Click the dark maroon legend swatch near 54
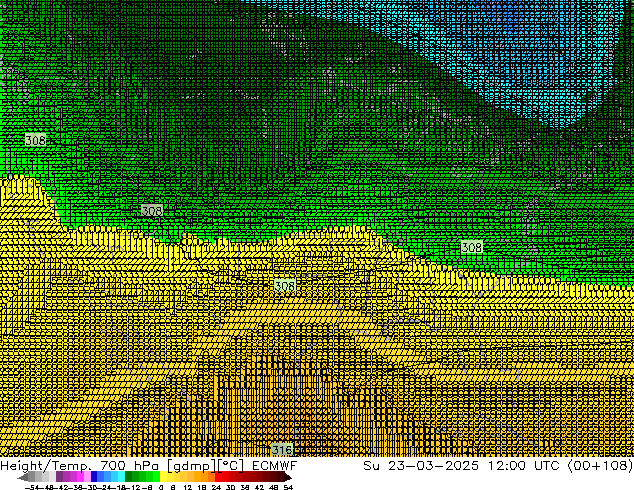 pyautogui.click(x=281, y=476)
